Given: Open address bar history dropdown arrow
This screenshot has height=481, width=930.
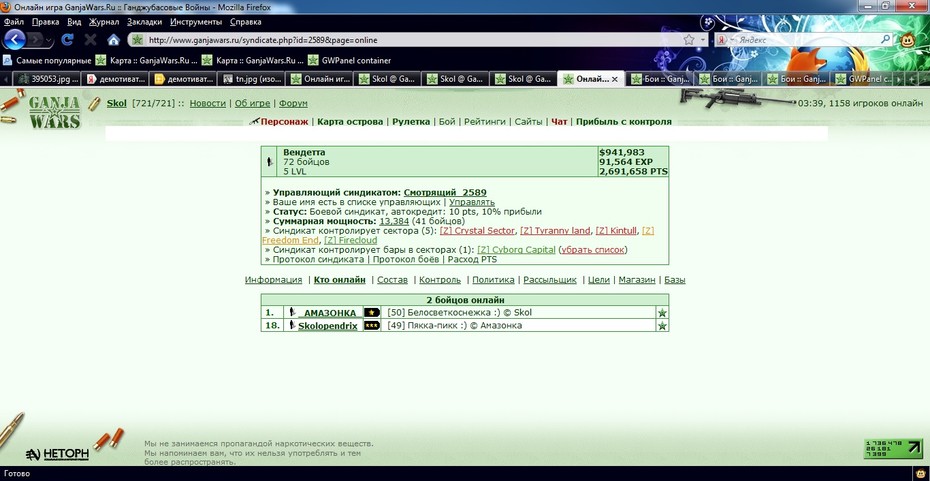Looking at the screenshot, I should click(703, 40).
